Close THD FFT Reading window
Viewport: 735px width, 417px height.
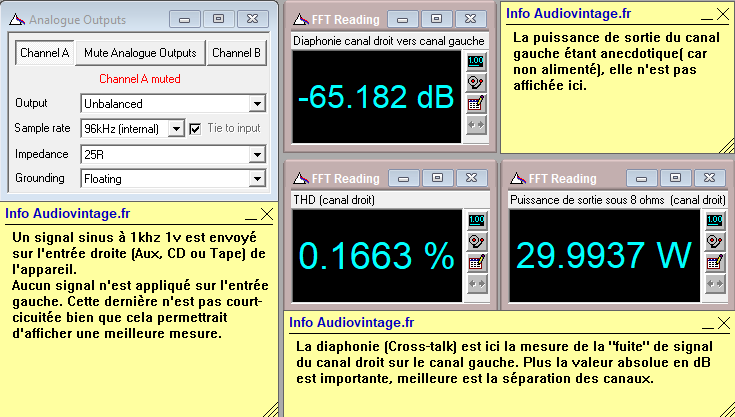472,178
